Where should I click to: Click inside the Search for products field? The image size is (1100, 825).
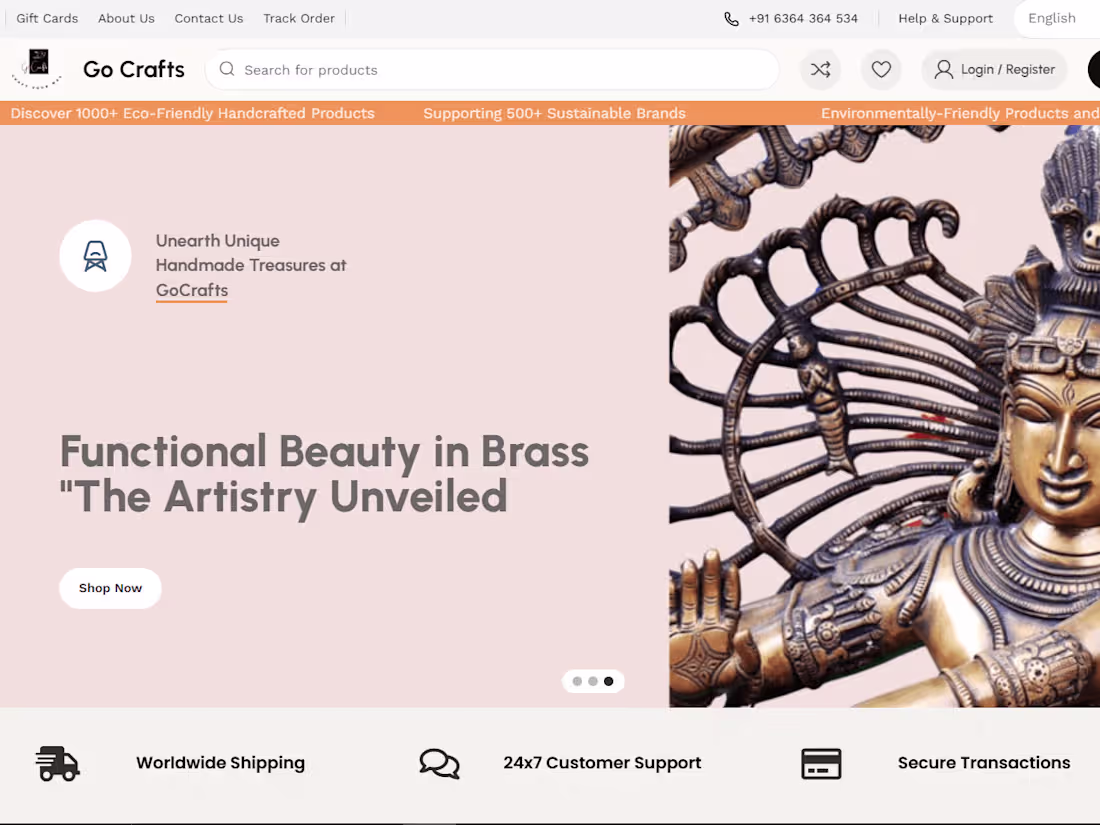(x=400, y=69)
